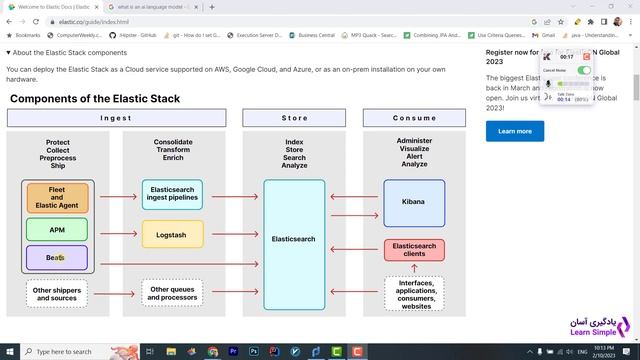Open the ComputerWeekly bookmark
The height and width of the screenshot is (360, 640).
[x=75, y=36]
